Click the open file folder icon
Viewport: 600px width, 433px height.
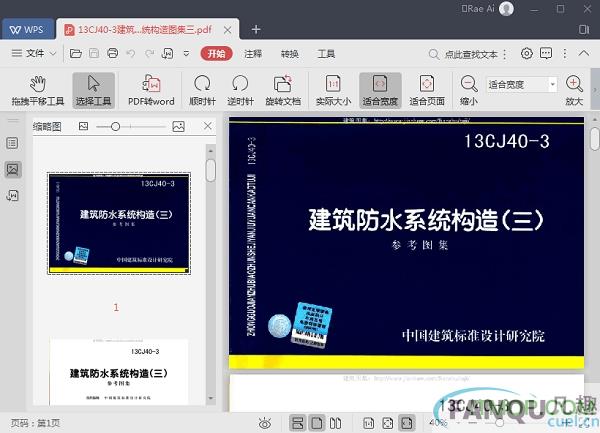(x=76, y=53)
